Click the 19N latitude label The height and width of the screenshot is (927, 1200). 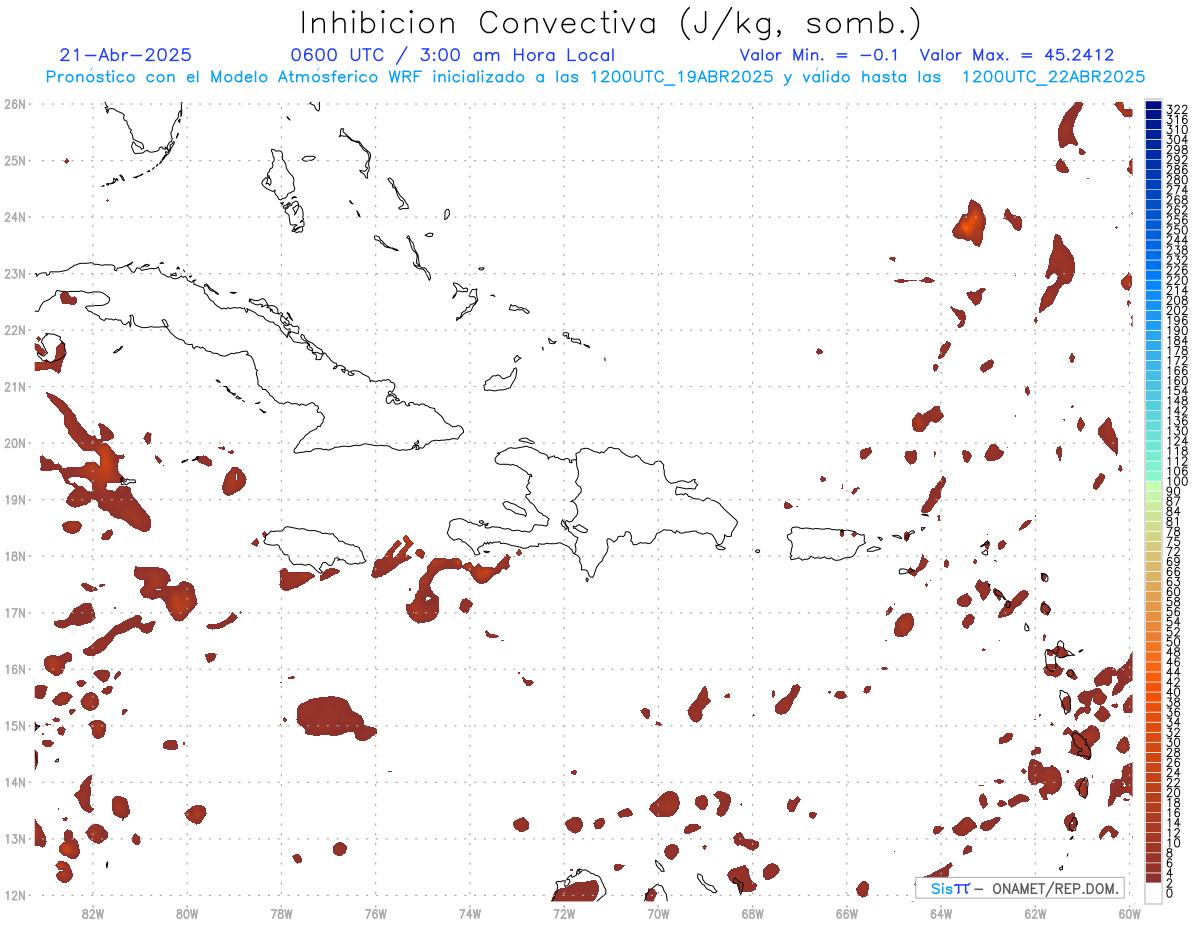click(15, 499)
